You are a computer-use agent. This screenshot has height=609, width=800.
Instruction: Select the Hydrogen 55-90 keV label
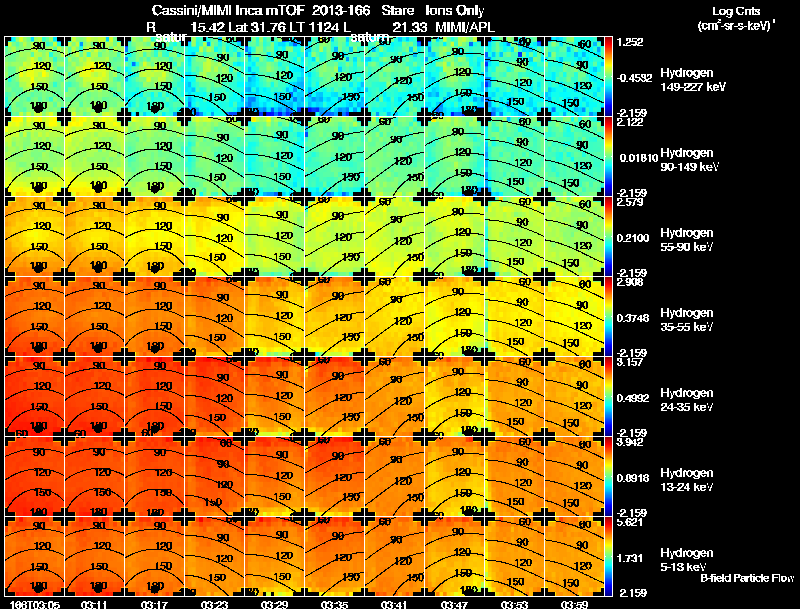click(687, 240)
